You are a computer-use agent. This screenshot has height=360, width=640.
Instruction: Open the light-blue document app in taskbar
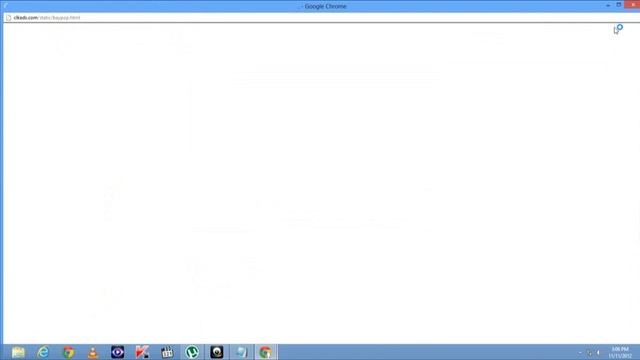(x=241, y=352)
